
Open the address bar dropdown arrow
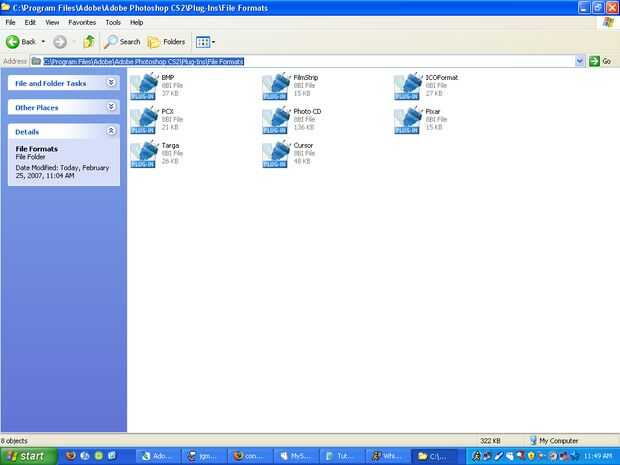(x=580, y=61)
